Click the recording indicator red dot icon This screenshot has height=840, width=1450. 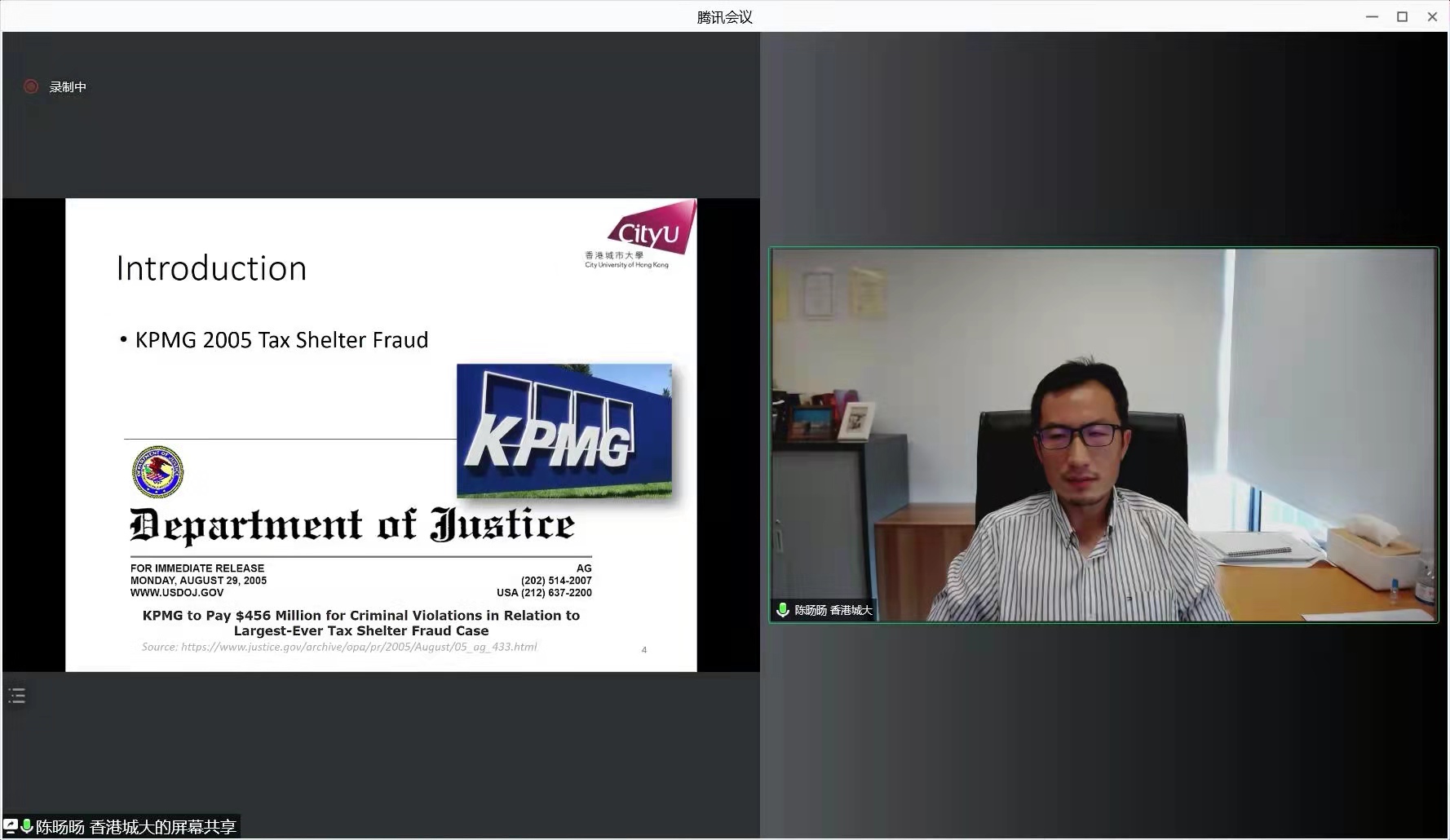[31, 86]
